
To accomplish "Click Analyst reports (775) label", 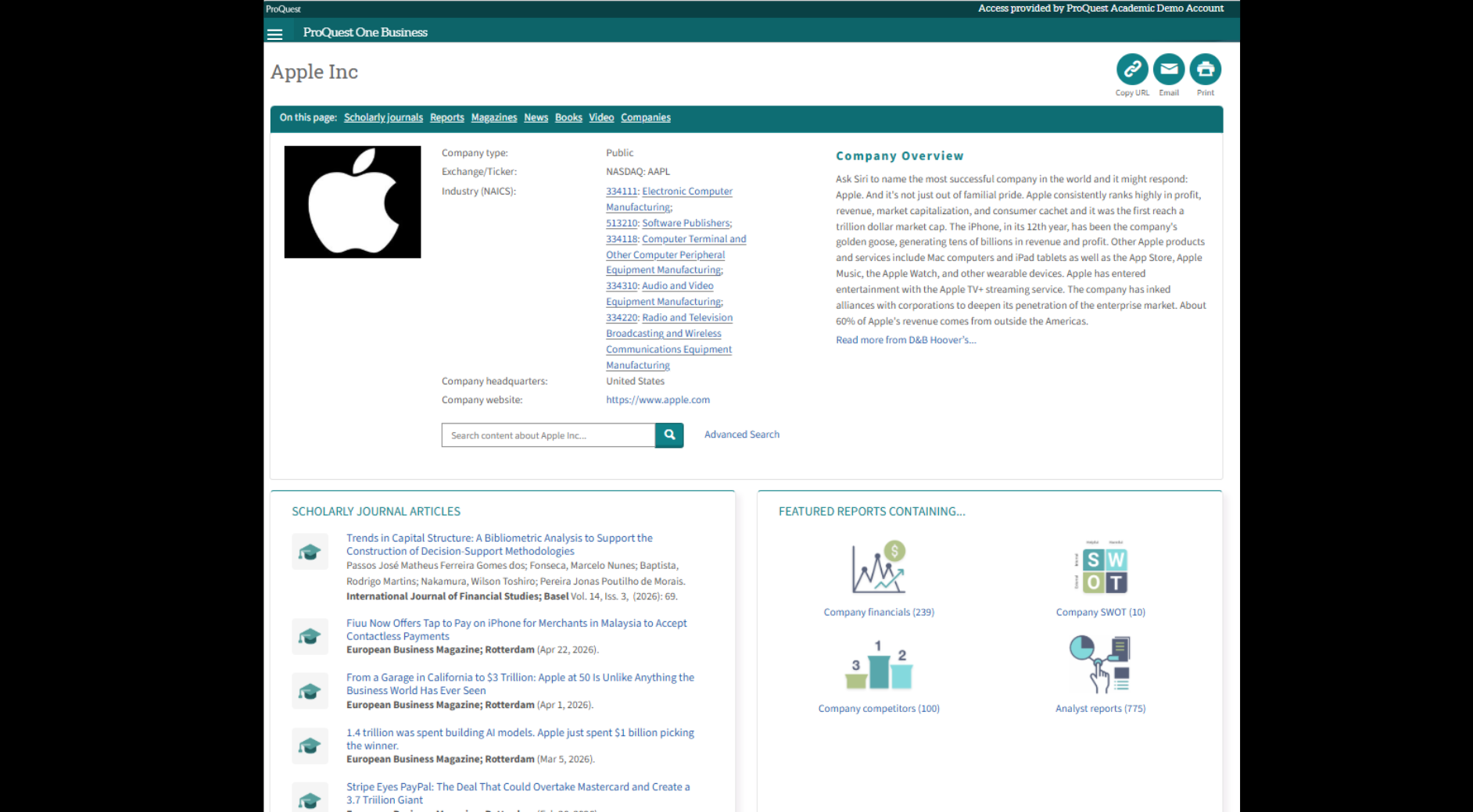I will click(1100, 708).
